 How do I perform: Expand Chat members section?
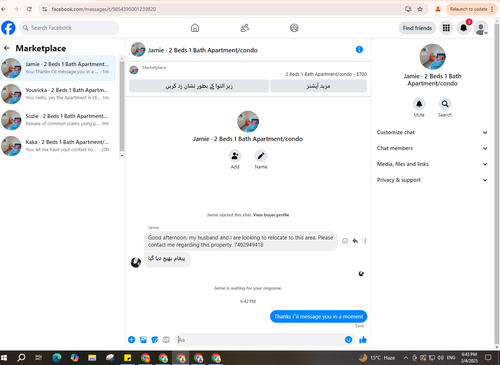(x=432, y=148)
